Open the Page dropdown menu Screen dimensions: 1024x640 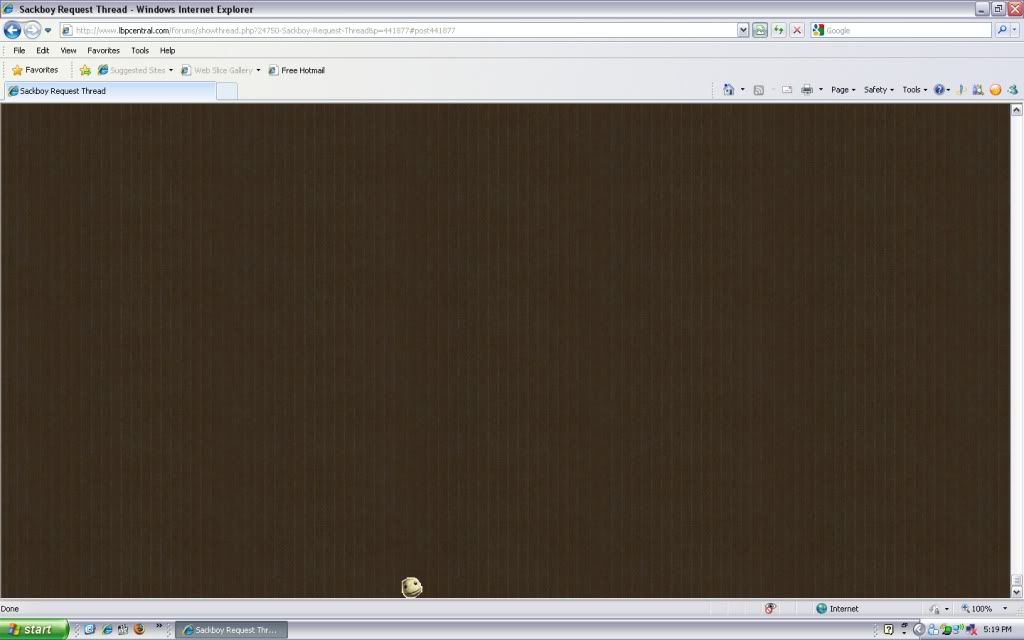coord(843,90)
